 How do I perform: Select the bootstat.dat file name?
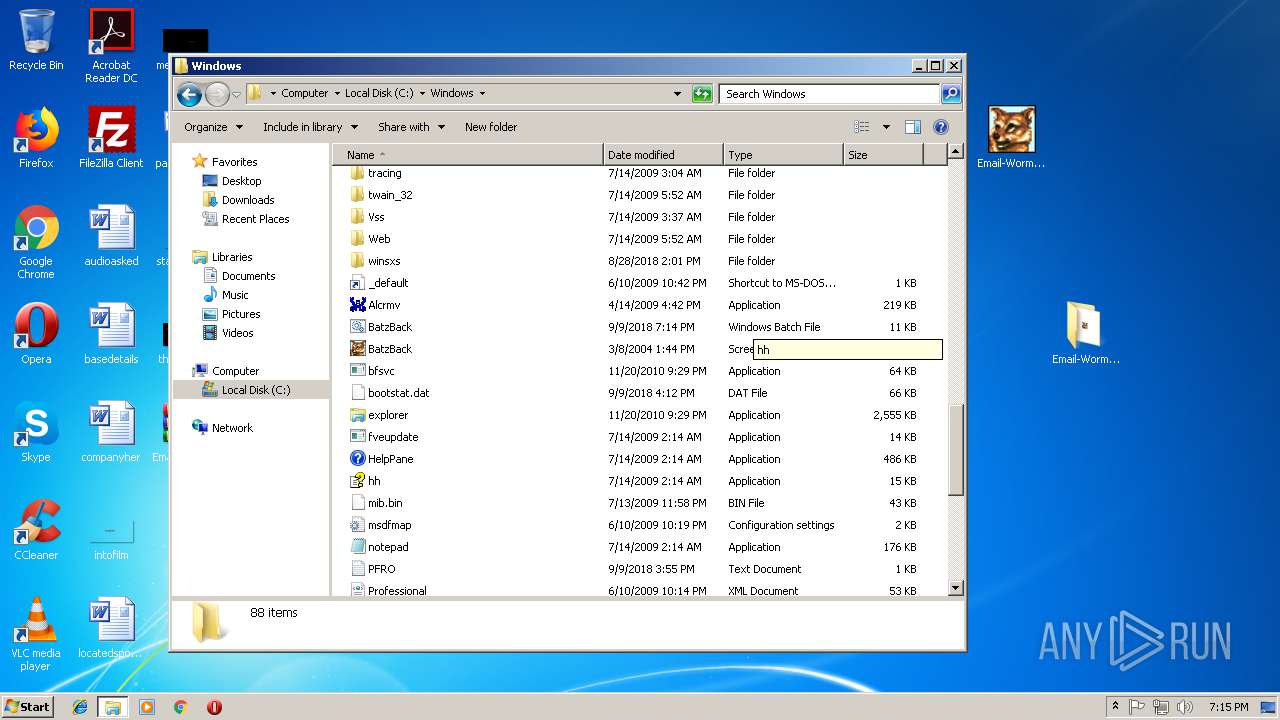[398, 393]
